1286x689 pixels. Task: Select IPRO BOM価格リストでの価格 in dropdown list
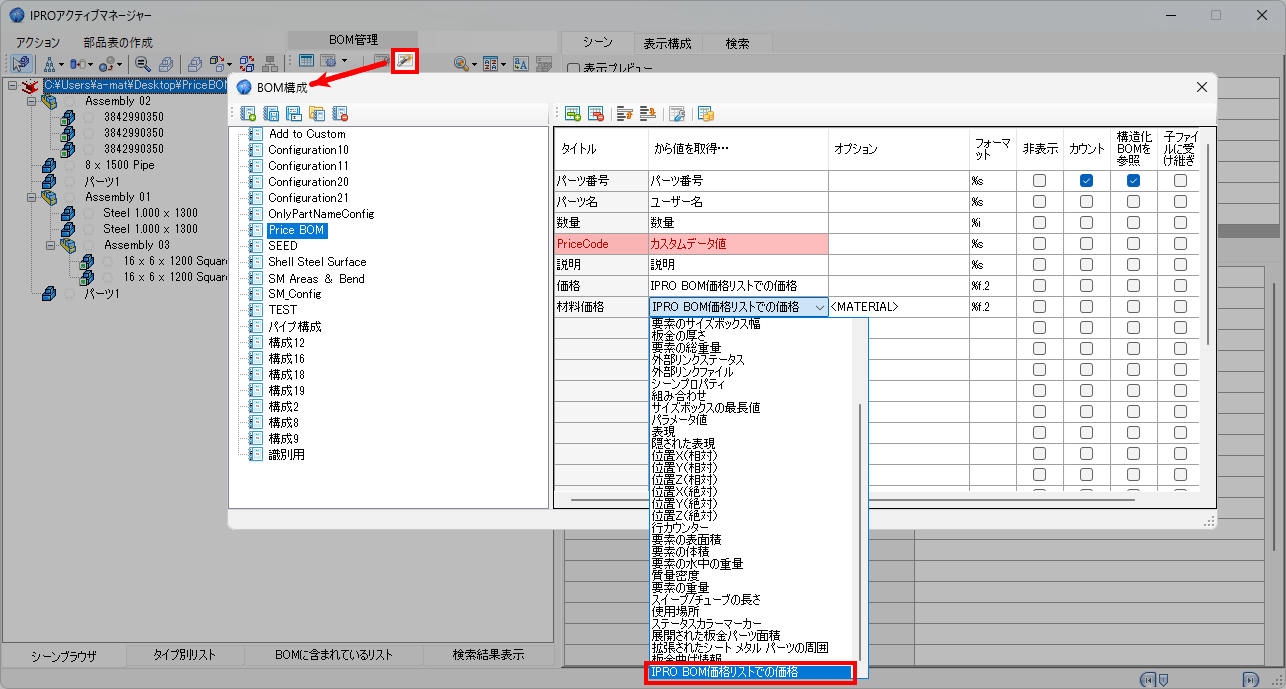click(x=749, y=673)
